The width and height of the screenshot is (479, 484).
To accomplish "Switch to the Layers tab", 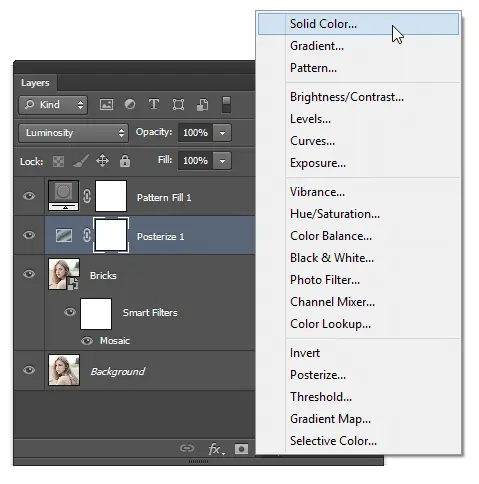I will tap(35, 83).
